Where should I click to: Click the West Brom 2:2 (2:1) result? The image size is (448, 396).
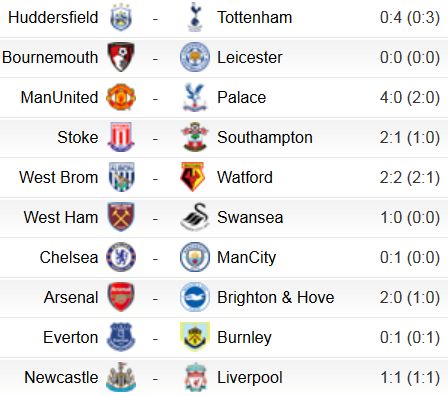410,177
